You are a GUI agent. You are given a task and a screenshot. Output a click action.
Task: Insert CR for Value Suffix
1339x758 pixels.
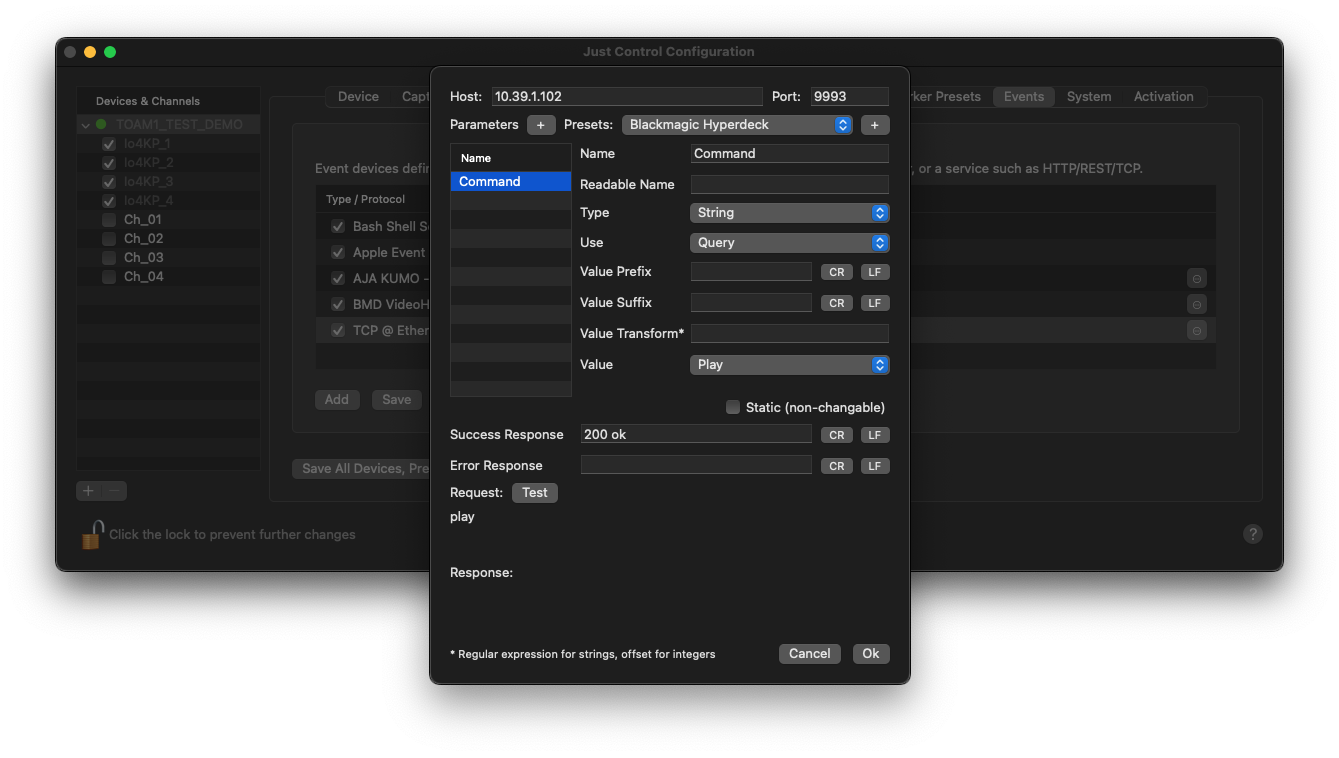pyautogui.click(x=836, y=303)
